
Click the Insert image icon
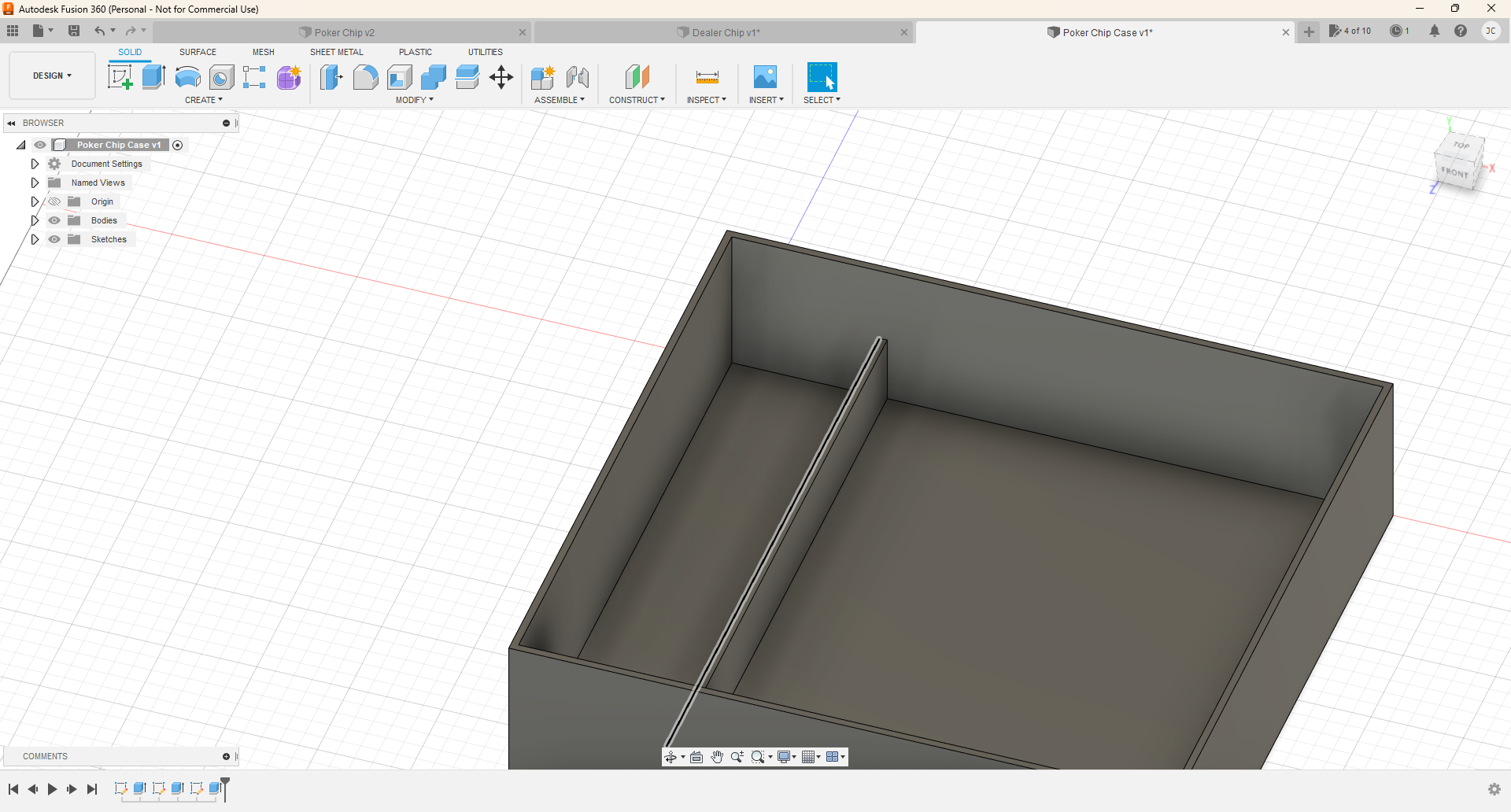765,77
